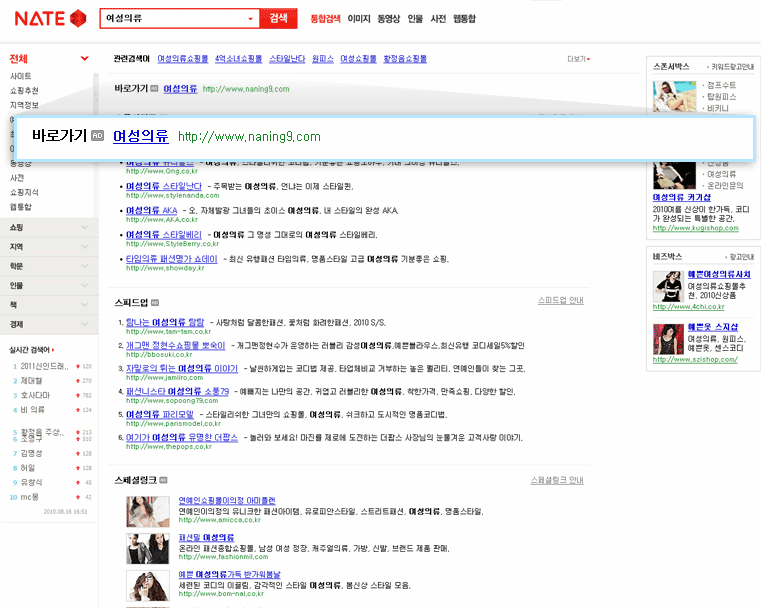
Task: Click the 4chi.co.kr ad thumbnail
Action: 668,286
